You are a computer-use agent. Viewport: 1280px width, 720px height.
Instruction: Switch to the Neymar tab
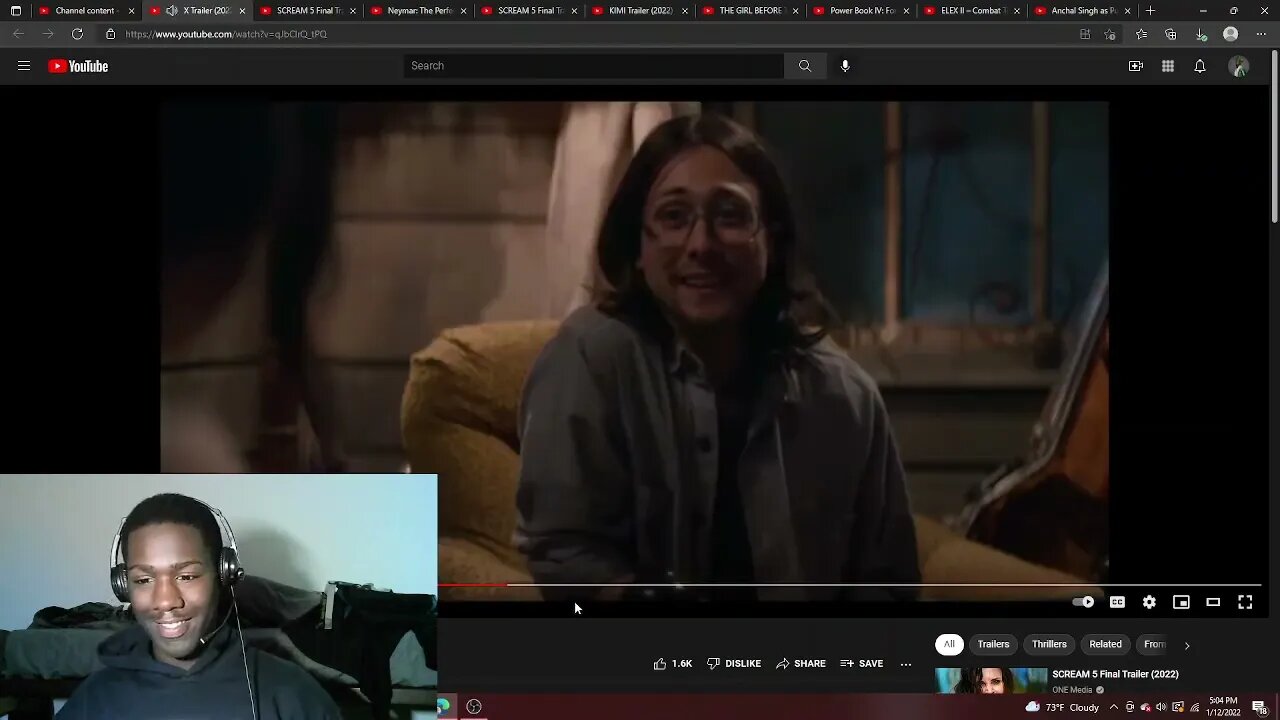pyautogui.click(x=419, y=11)
